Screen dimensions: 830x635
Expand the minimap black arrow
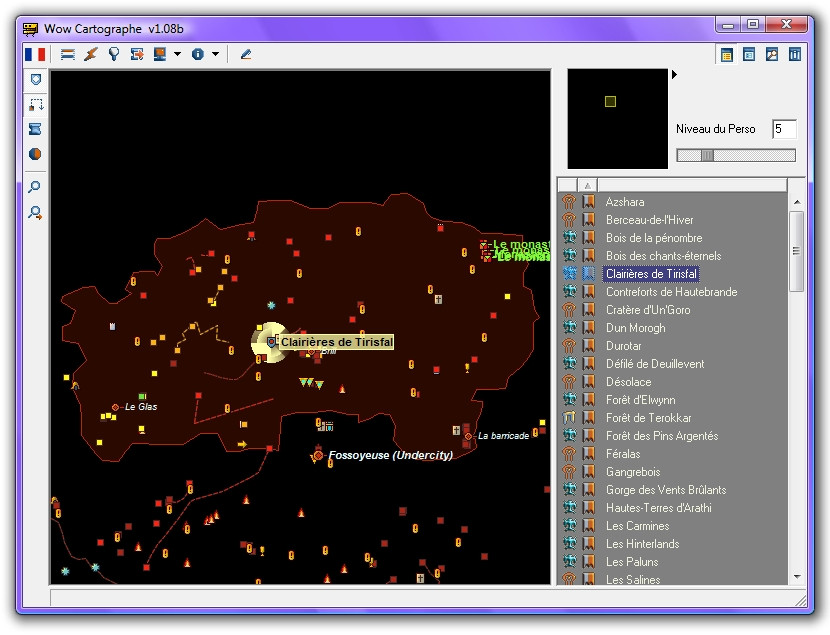674,75
